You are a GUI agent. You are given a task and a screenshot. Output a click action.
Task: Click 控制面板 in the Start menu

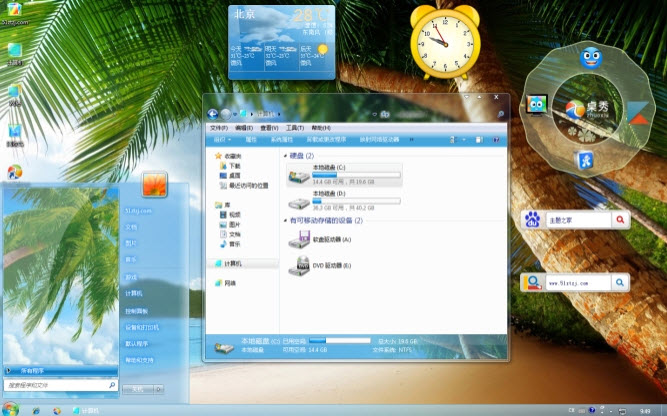coord(137,311)
